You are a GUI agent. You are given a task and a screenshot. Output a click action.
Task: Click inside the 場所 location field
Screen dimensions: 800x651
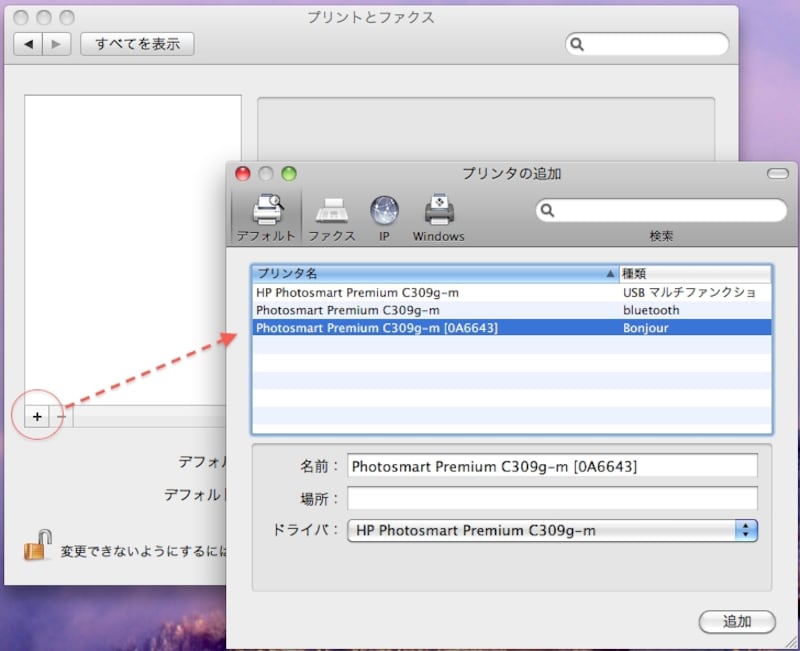point(550,498)
